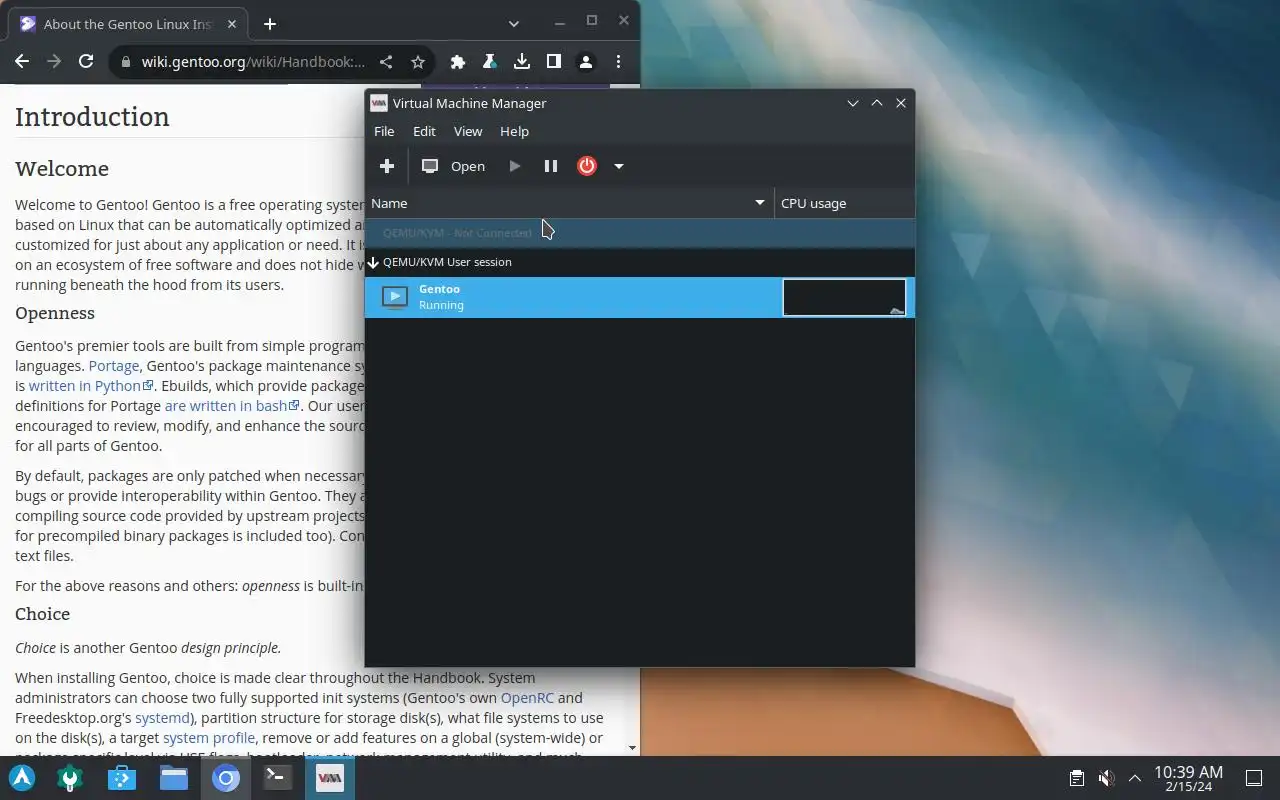Open the browser profile menu
1280x800 pixels.
tap(586, 62)
